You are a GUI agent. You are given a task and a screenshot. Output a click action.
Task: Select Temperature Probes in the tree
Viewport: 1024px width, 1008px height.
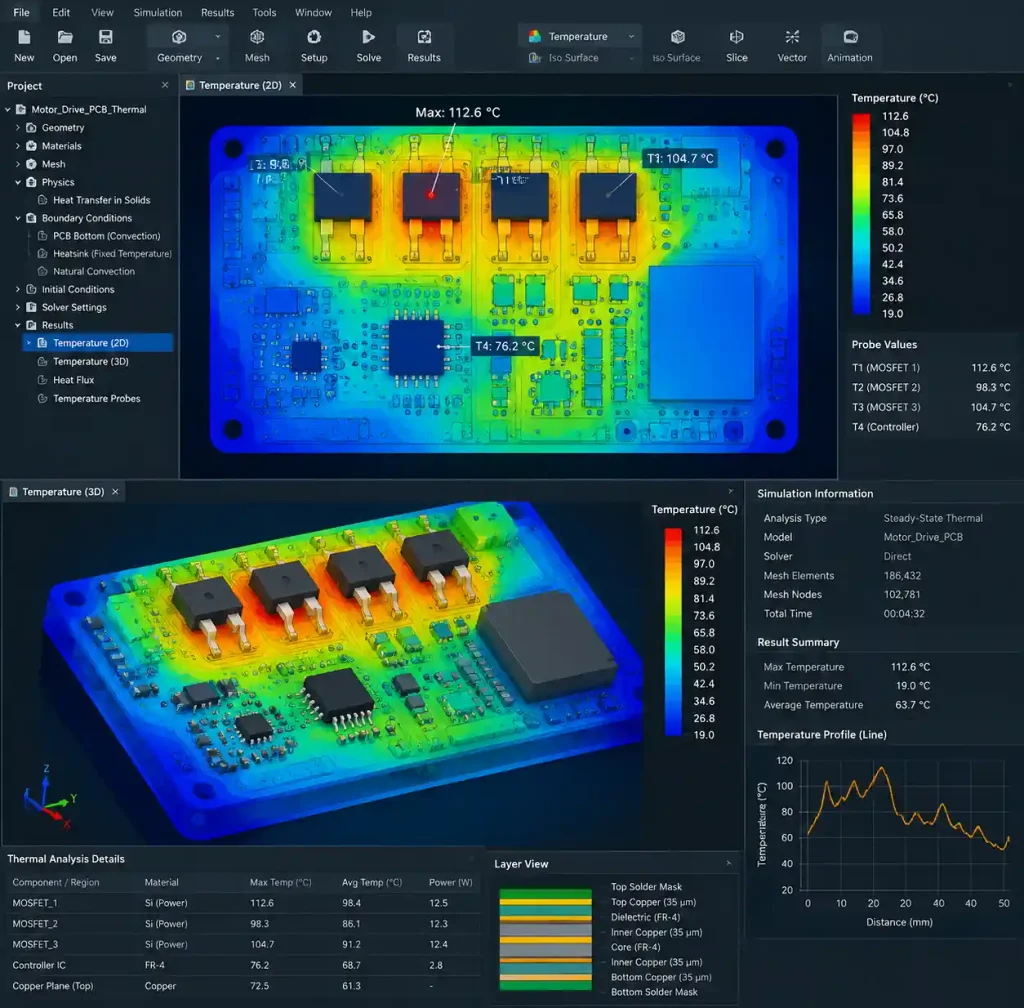point(97,399)
